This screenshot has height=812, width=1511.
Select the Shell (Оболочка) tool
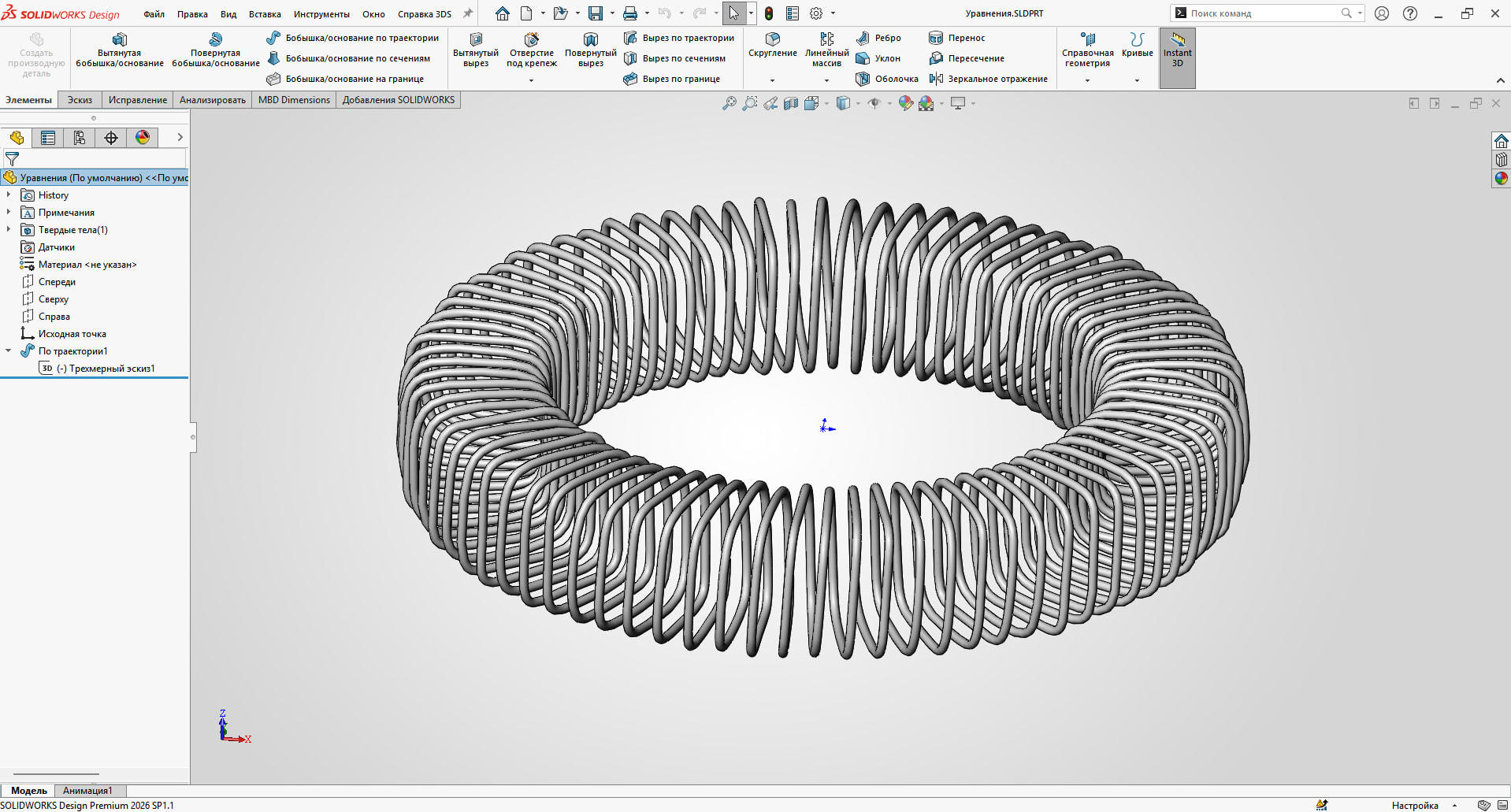[887, 79]
